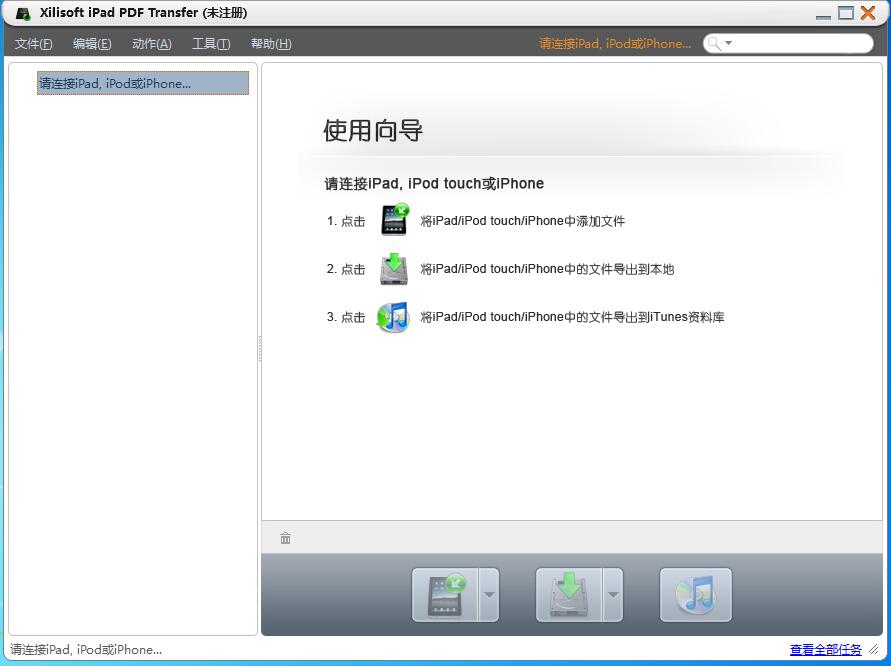Expand the add files button dropdown arrow
891x666 pixels.
click(x=489, y=594)
